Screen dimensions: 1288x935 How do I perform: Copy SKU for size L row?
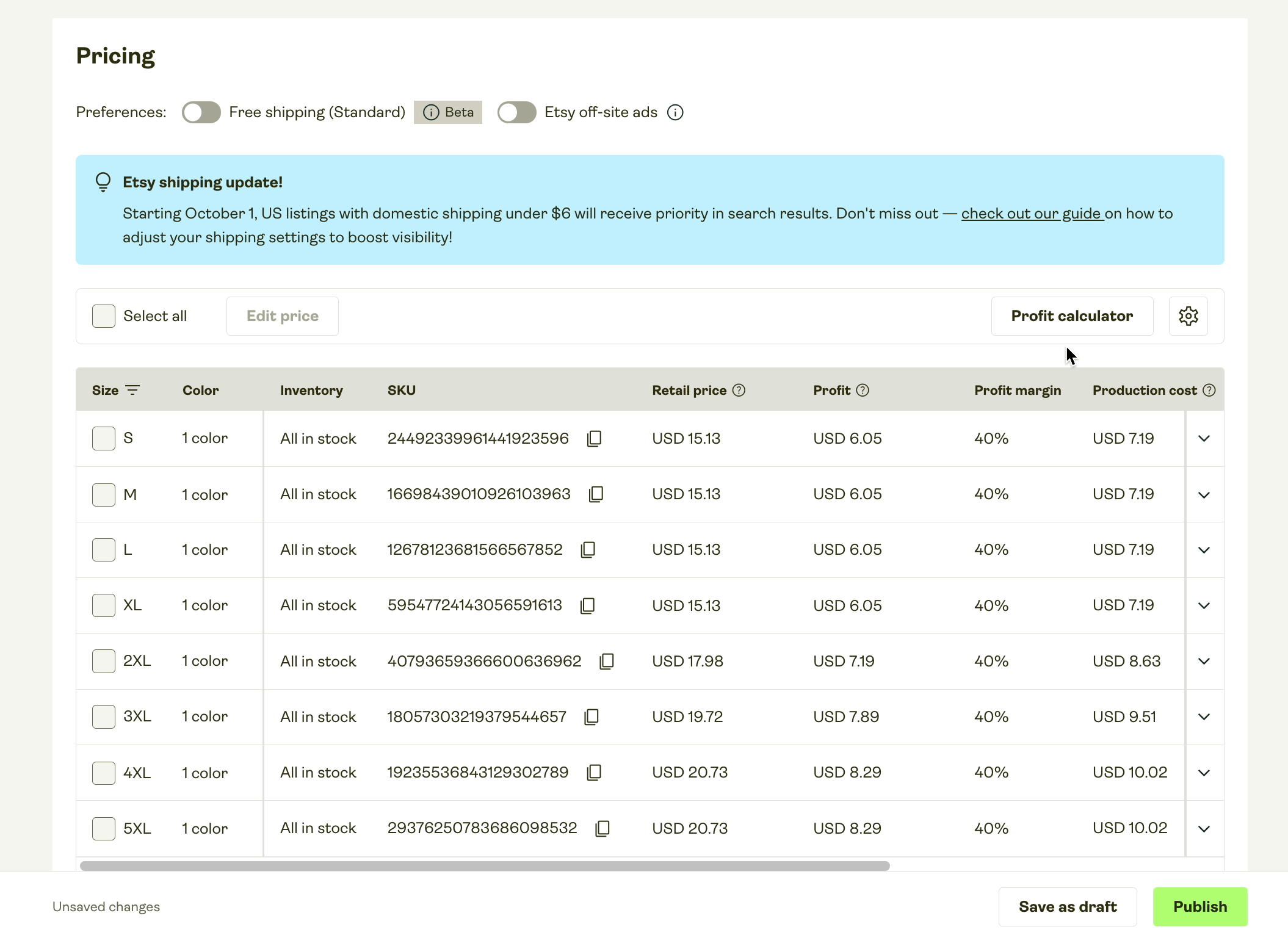pos(588,550)
